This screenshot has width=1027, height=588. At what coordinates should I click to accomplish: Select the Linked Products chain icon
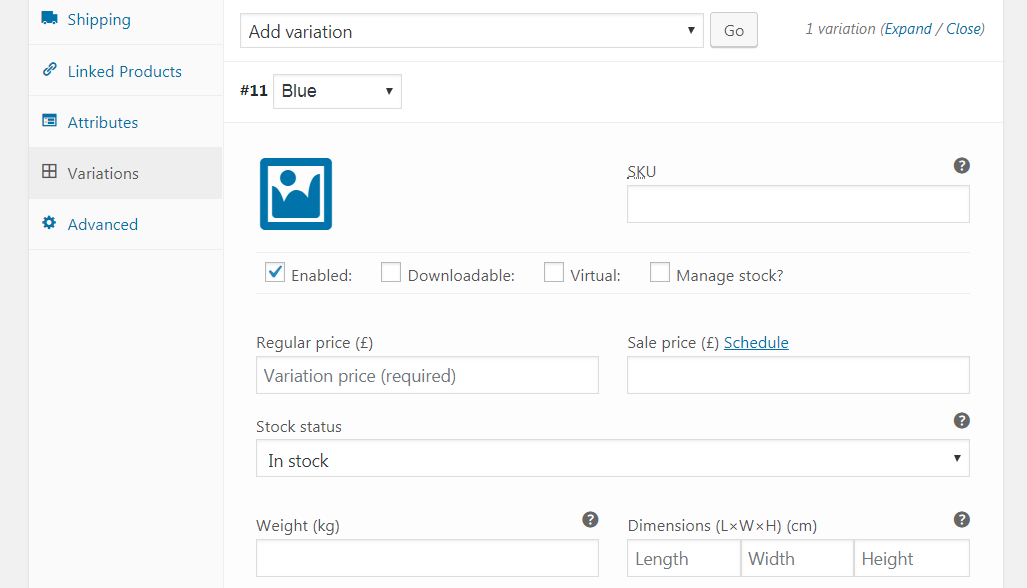pyautogui.click(x=49, y=70)
